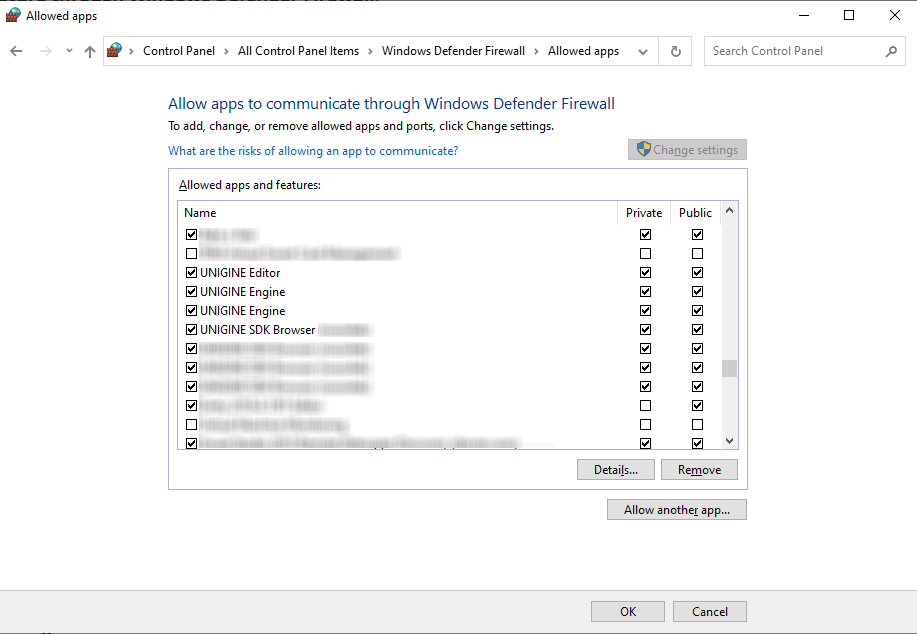The width and height of the screenshot is (917, 634).
Task: Toggle the UNIGINE Editor name checkbox
Action: 191,273
